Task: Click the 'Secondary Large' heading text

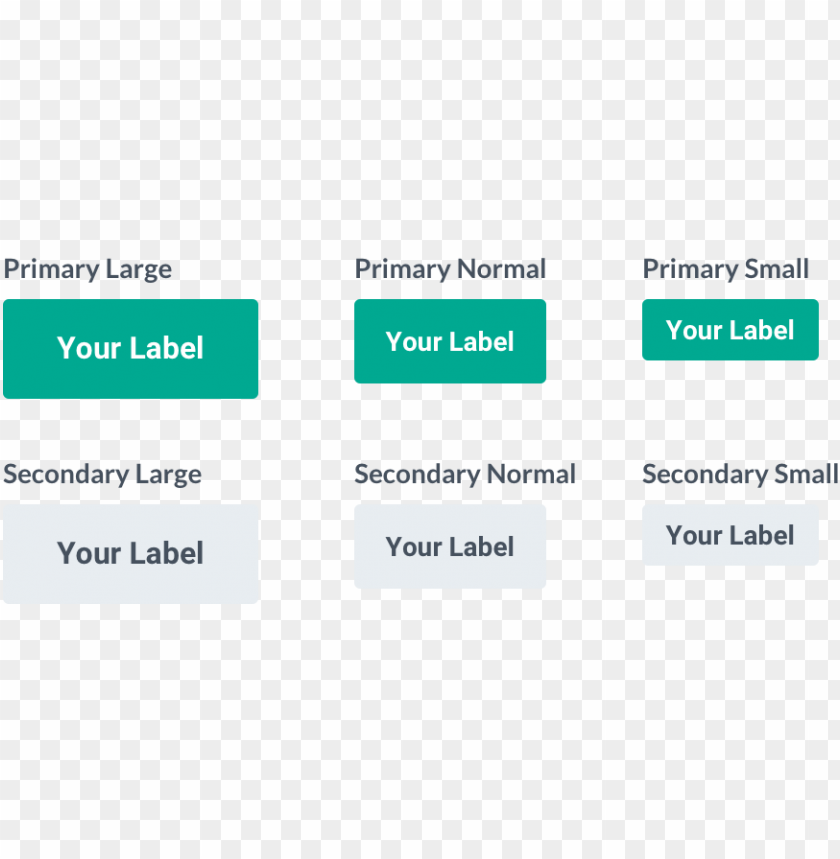Action: click(x=101, y=473)
